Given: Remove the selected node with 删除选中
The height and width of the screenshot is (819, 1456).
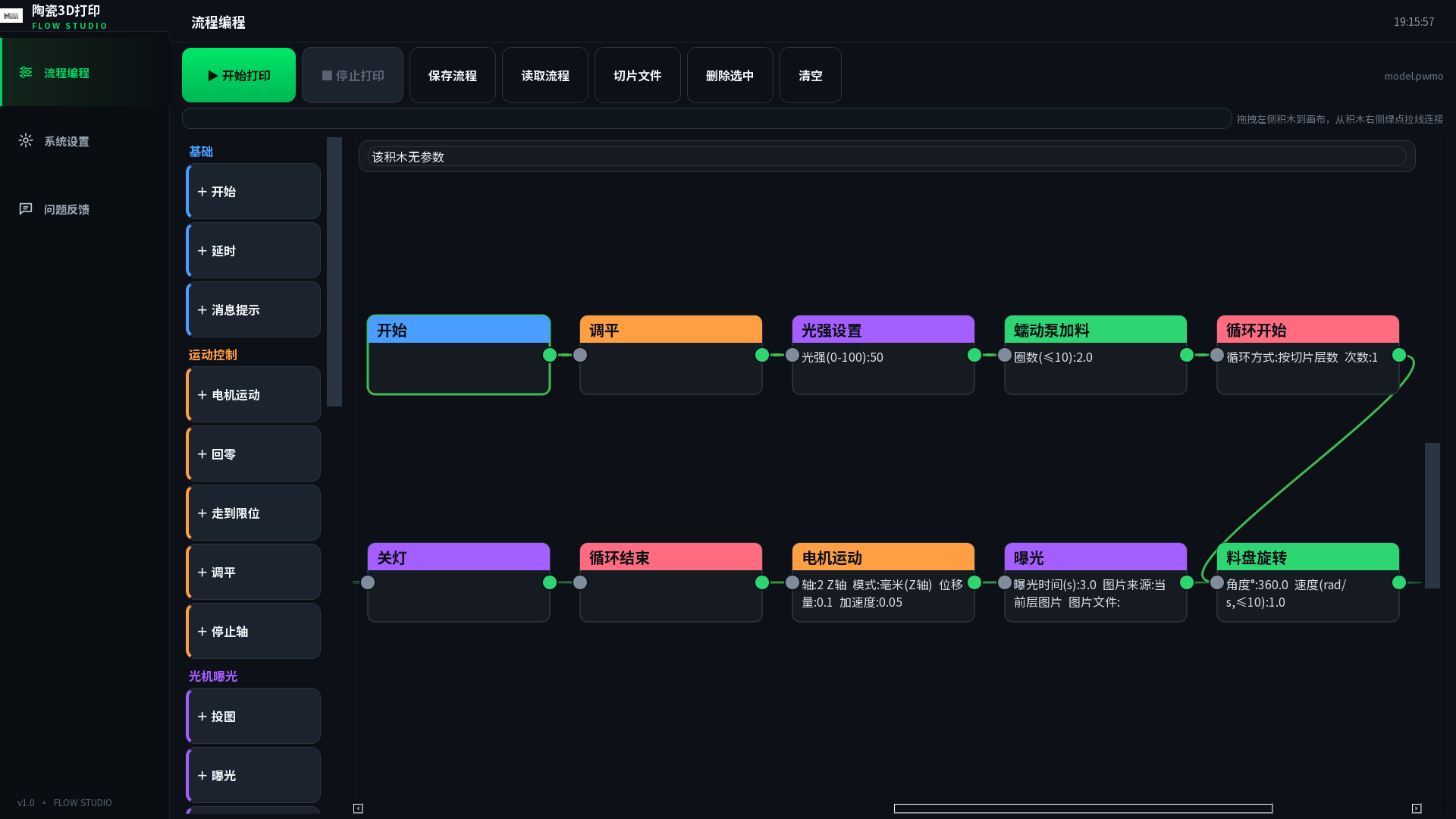Looking at the screenshot, I should [x=730, y=75].
